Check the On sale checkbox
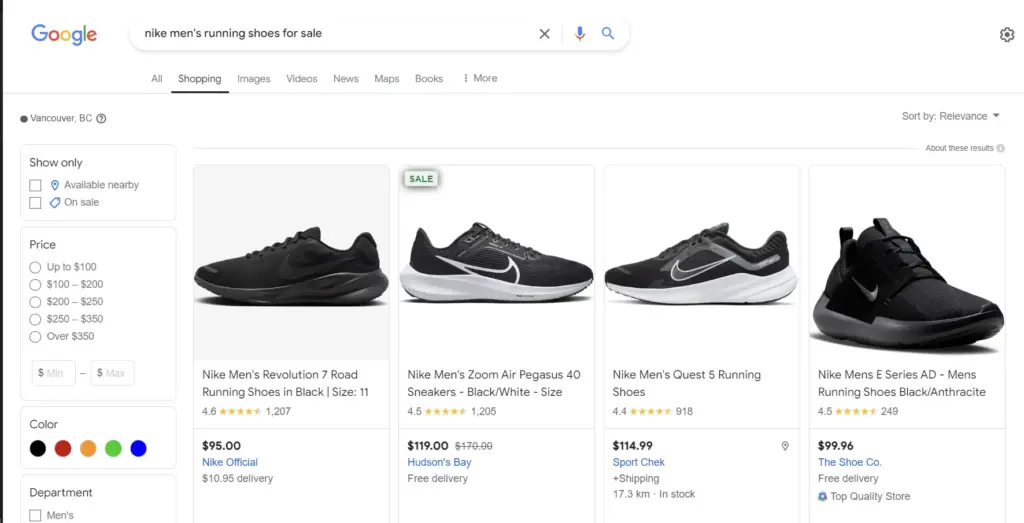This screenshot has width=1024, height=523. click(x=35, y=203)
